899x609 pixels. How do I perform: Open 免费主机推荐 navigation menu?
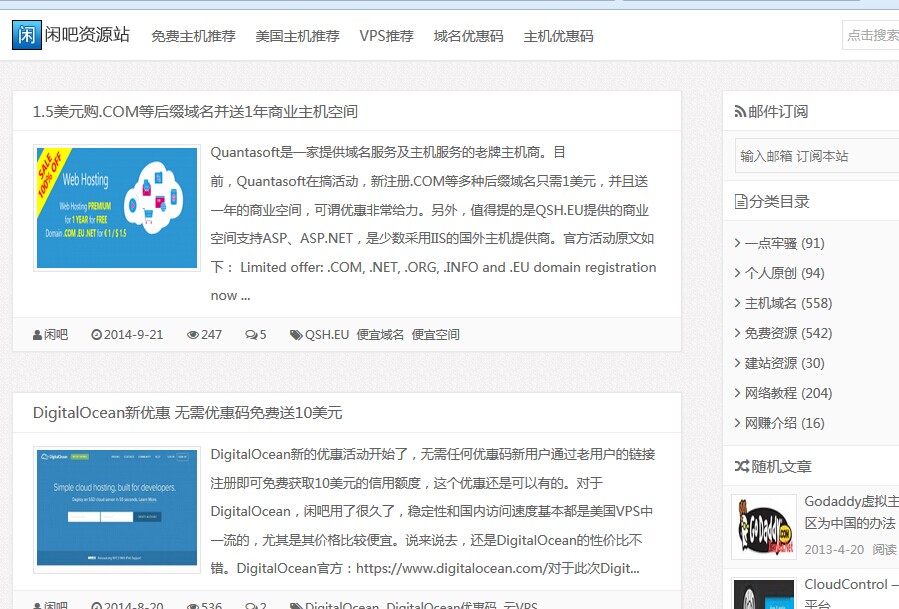point(193,36)
